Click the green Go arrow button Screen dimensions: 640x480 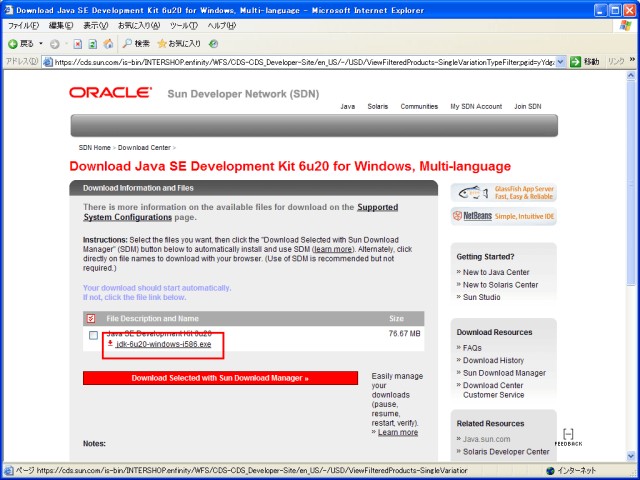575,62
